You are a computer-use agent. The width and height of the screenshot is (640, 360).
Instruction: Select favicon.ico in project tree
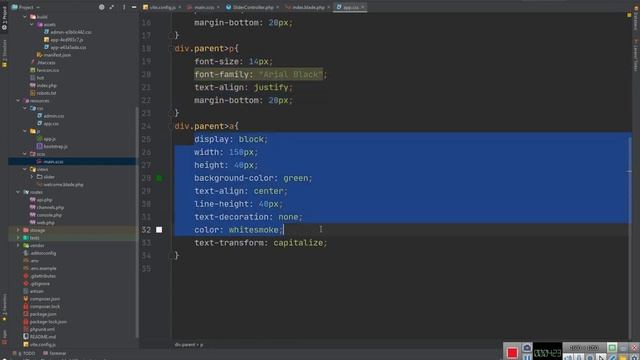coord(44,70)
